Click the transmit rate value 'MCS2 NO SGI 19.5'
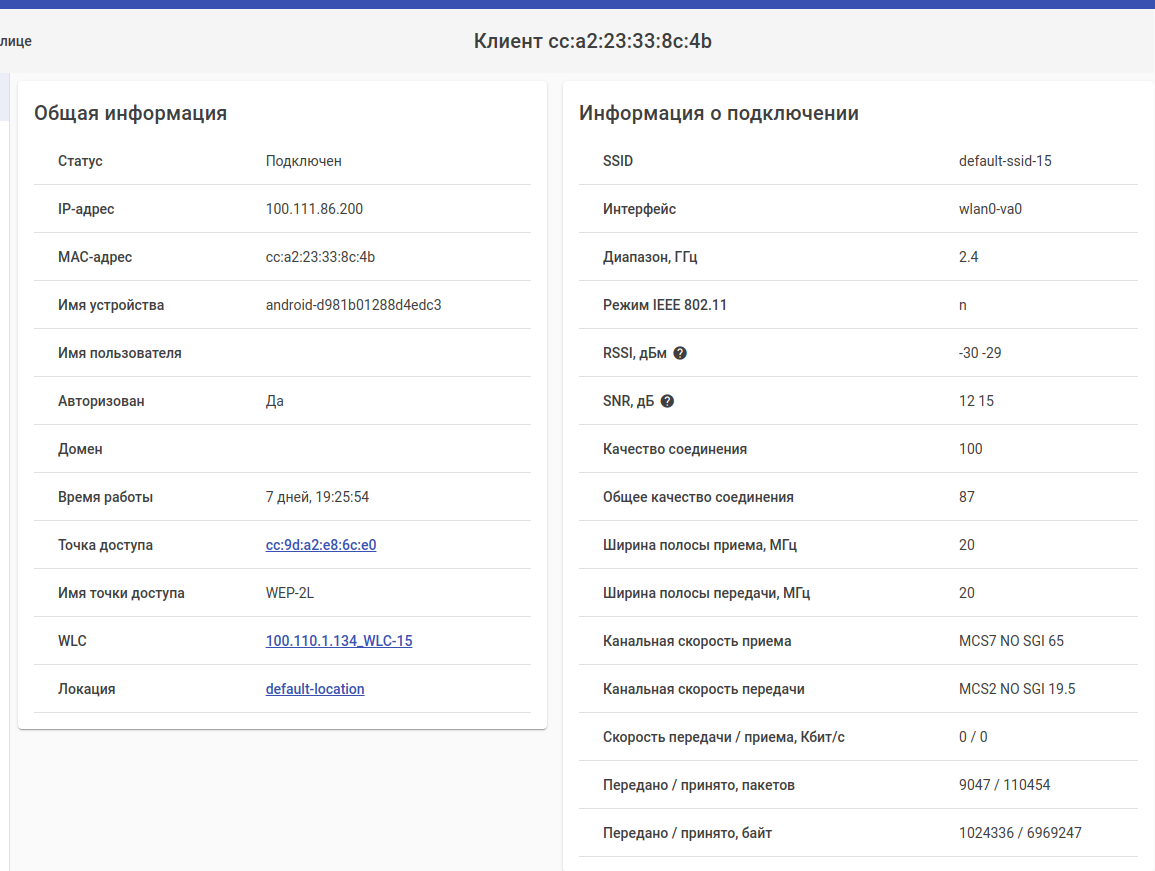Screen dimensions: 1155x871 1017,689
